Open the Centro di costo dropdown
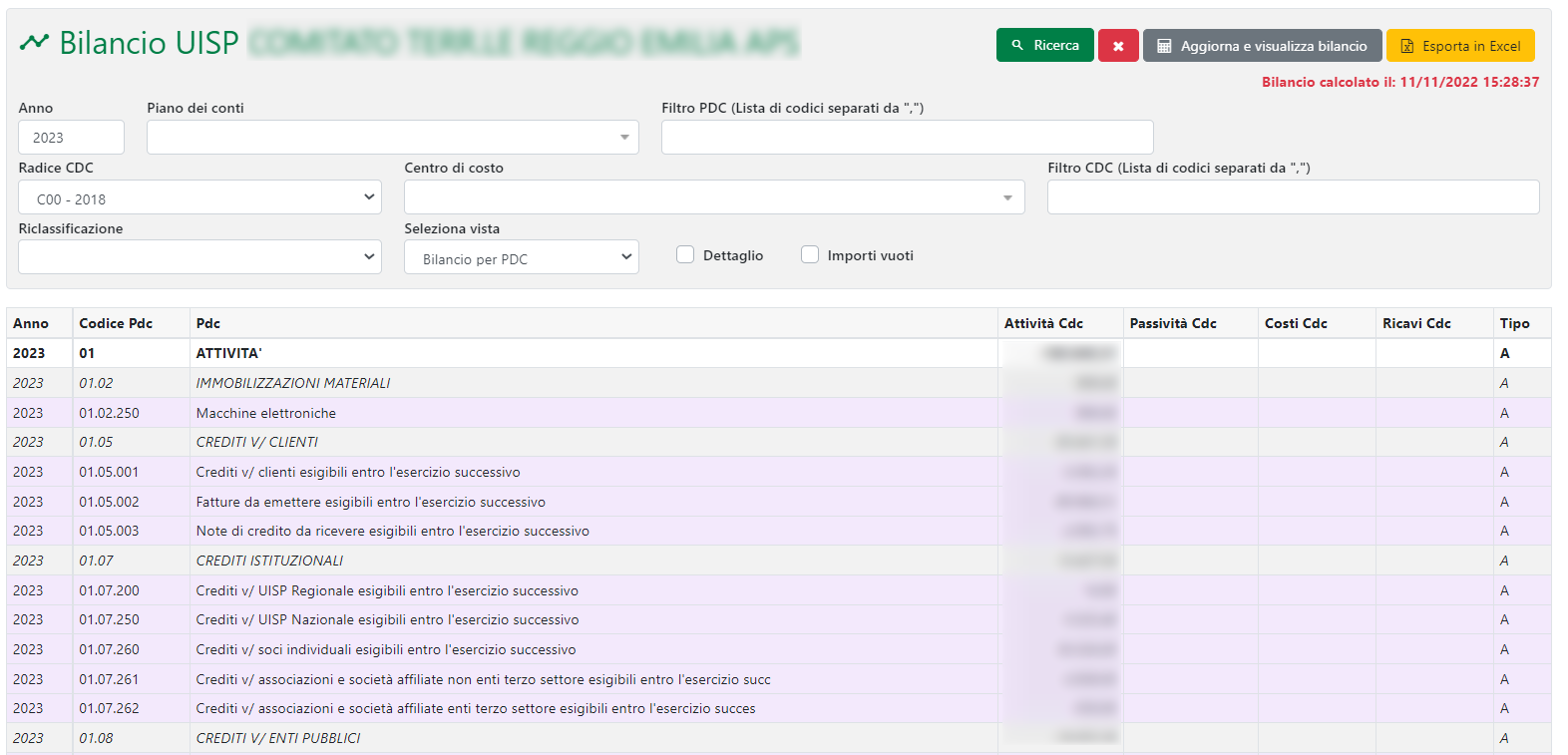The width and height of the screenshot is (1568, 755). click(x=713, y=197)
